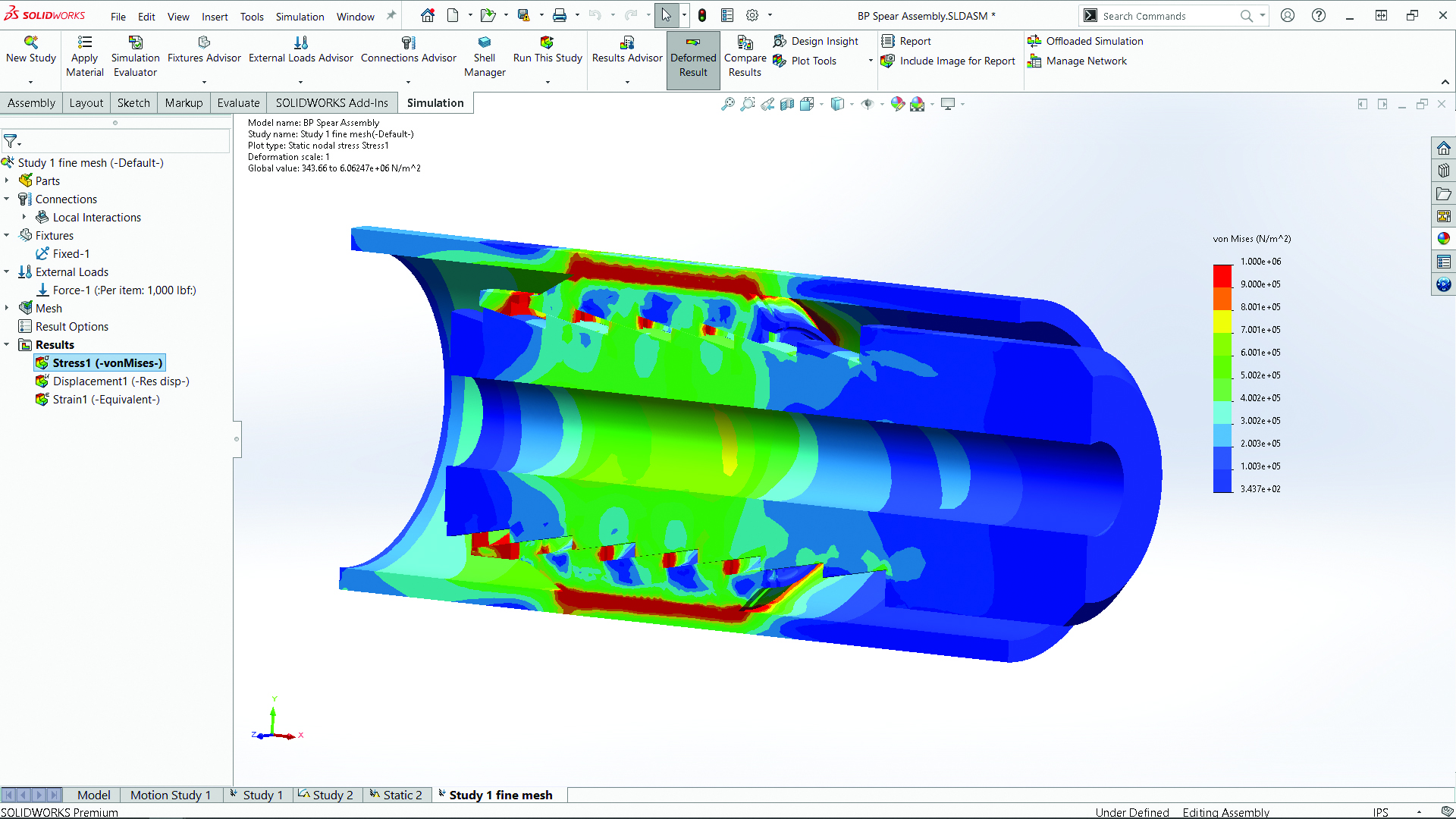The image size is (1456, 819).
Task: Open Result Options item
Action: [x=64, y=327]
